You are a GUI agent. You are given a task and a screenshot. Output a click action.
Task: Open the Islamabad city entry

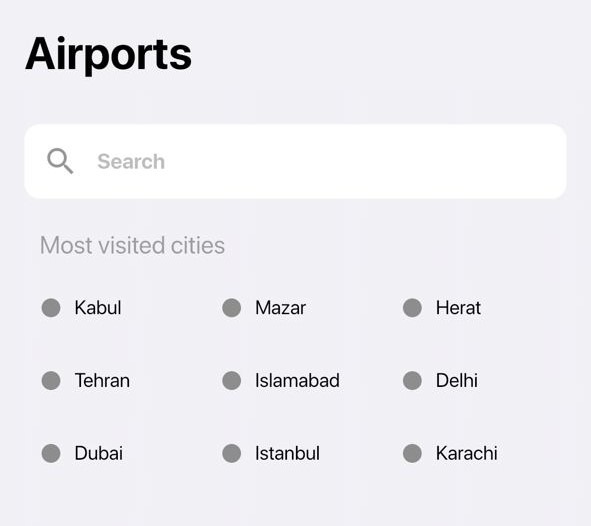297,381
